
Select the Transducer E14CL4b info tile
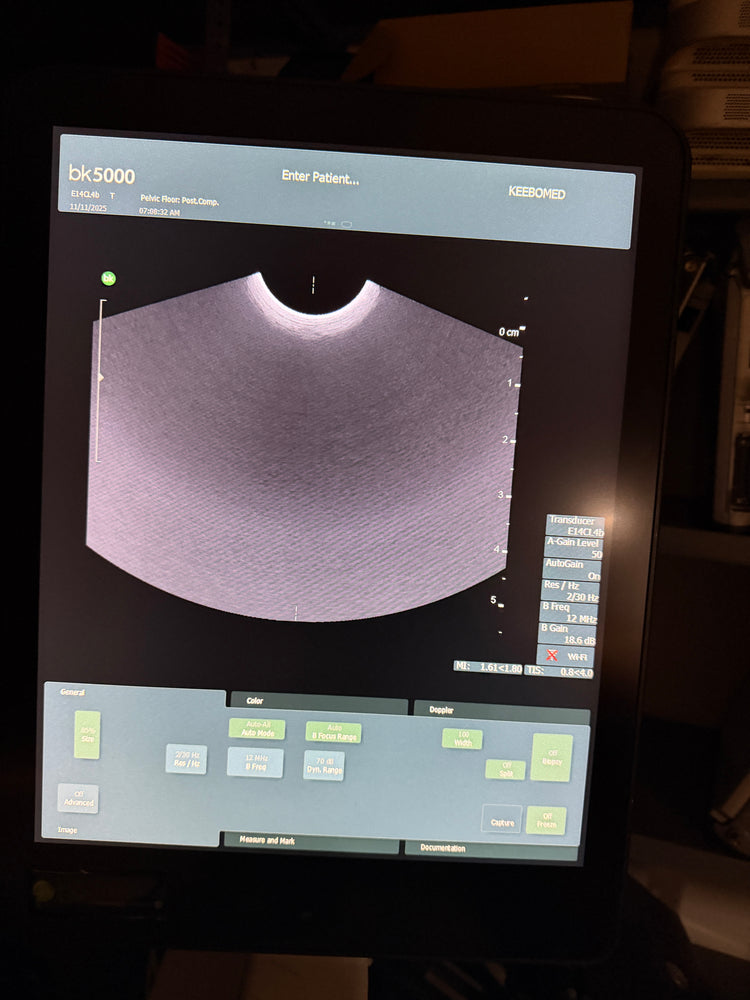[574, 526]
